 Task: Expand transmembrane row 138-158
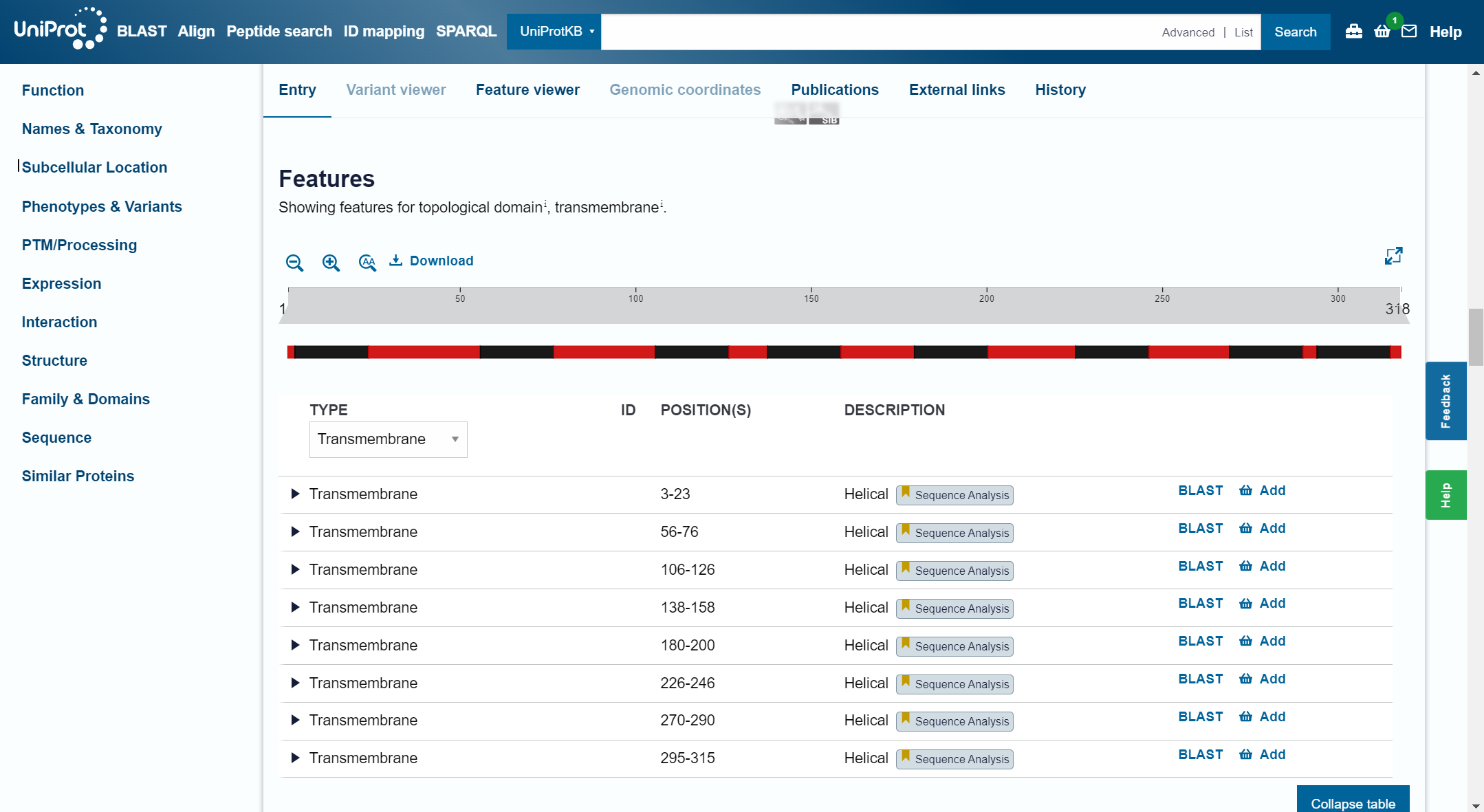[x=295, y=607]
